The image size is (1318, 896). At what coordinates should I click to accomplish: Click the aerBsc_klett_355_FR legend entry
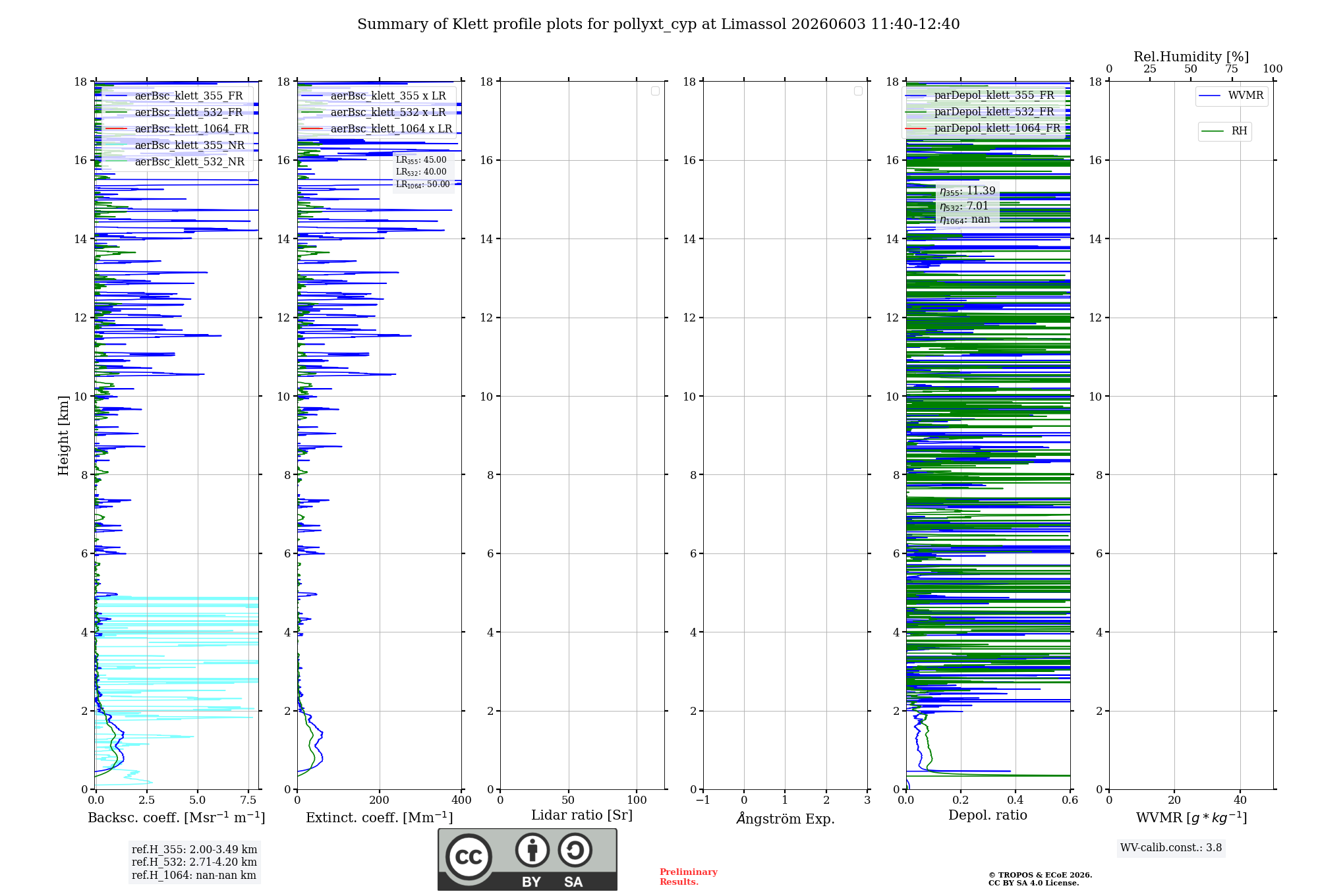point(177,96)
